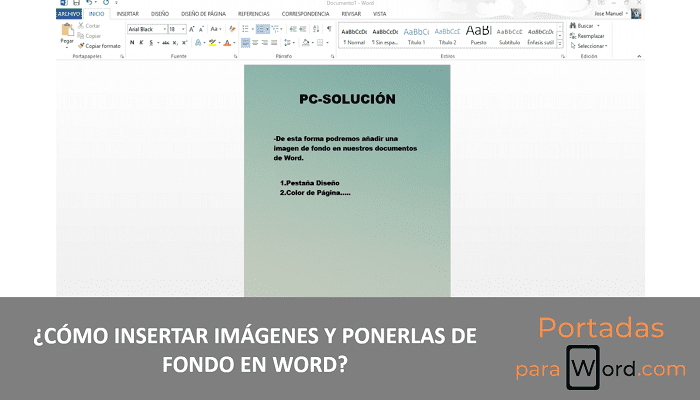Apply the Título 2 style
700x400 pixels.
[447, 36]
